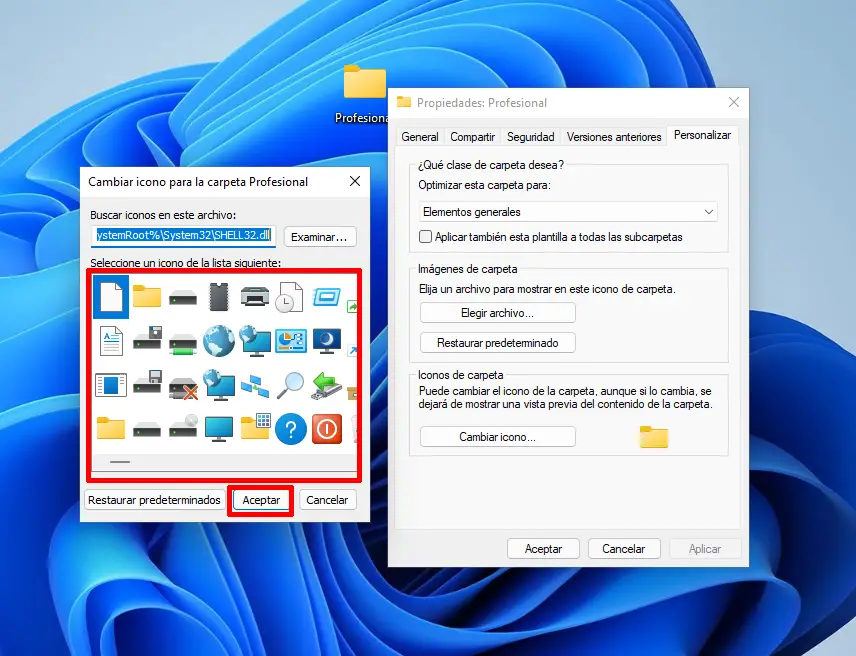Check 'Aplicar también esta plantilla a todas las subcarpetas'
Image resolution: width=856 pixels, height=656 pixels.
tap(425, 237)
